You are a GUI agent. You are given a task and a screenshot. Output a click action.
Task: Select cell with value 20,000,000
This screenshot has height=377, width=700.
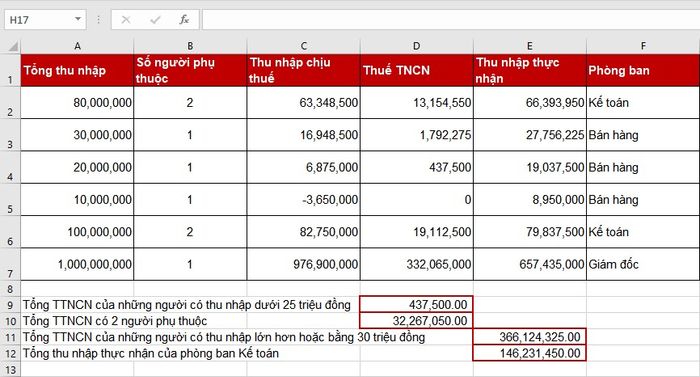pyautogui.click(x=77, y=168)
